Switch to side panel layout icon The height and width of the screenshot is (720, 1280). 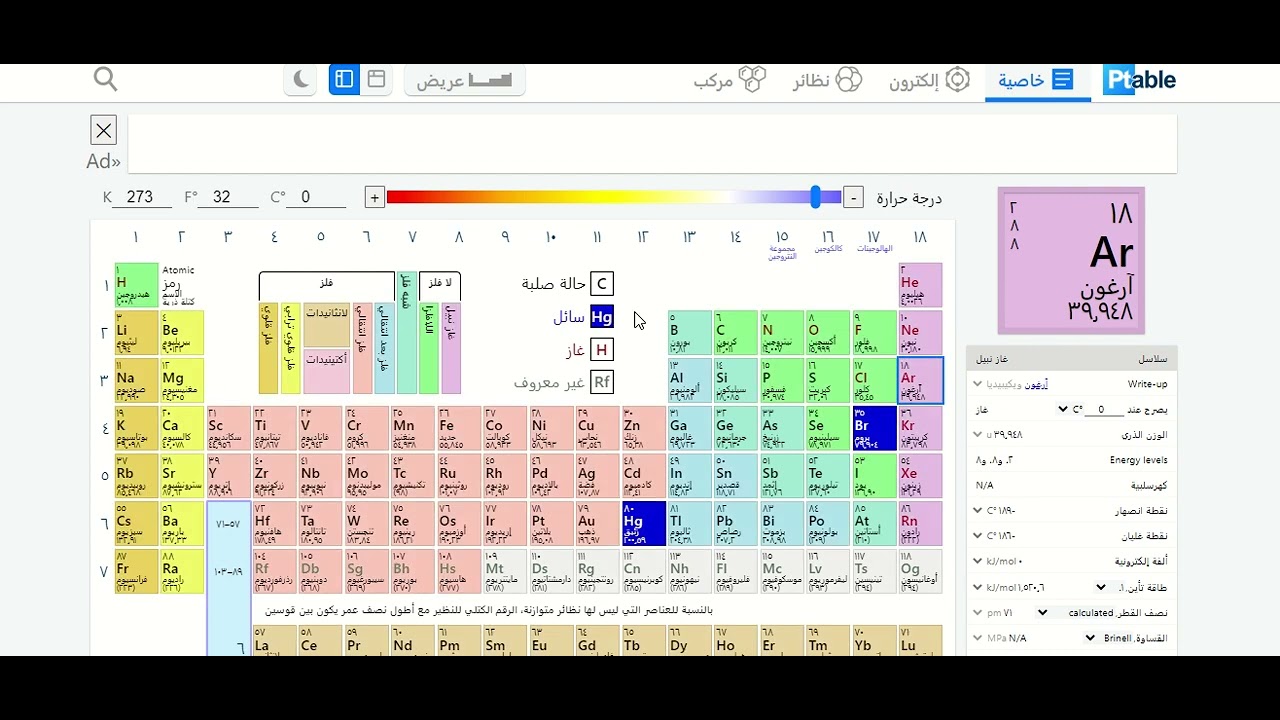[344, 79]
